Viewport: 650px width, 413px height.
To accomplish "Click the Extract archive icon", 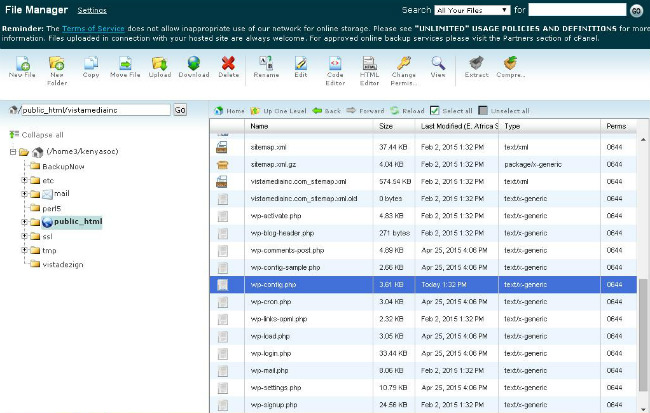I will pos(477,65).
